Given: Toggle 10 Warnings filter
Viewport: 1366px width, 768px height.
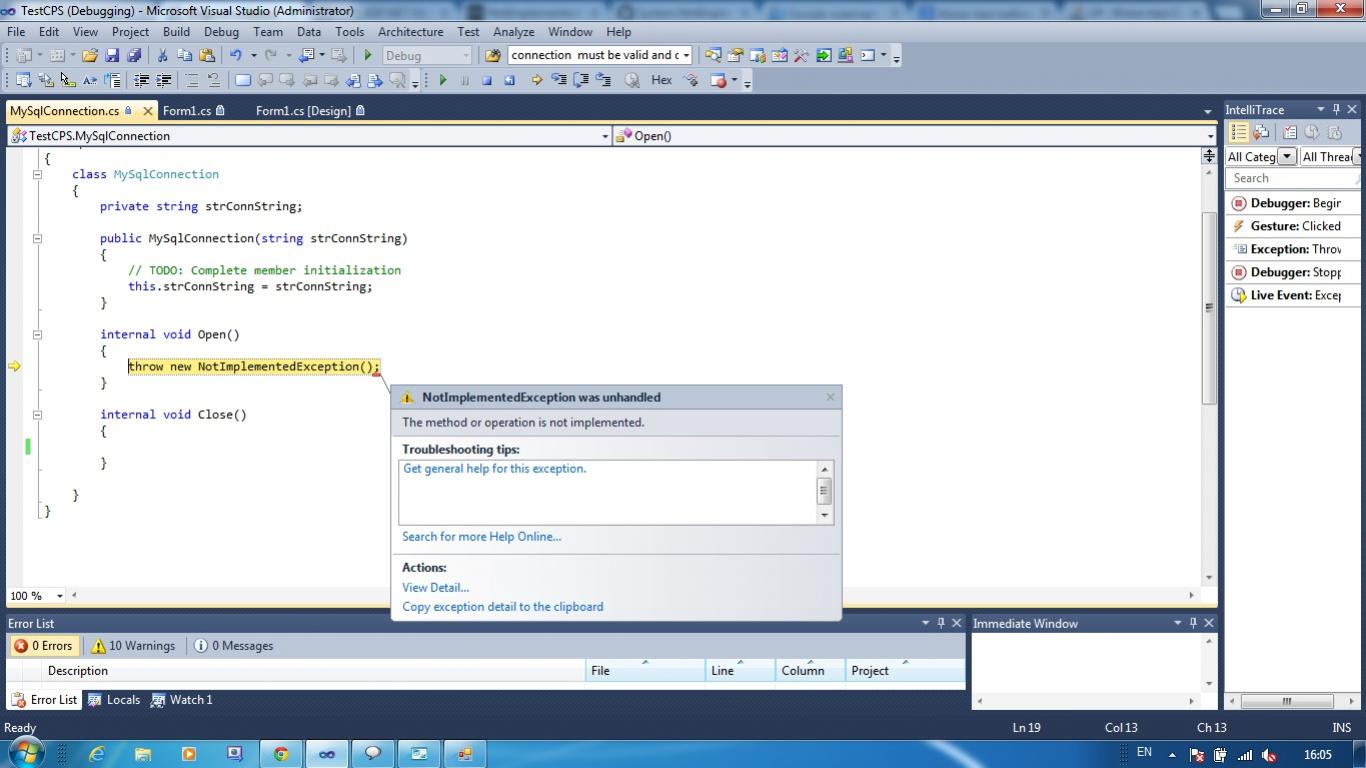Looking at the screenshot, I should (134, 646).
